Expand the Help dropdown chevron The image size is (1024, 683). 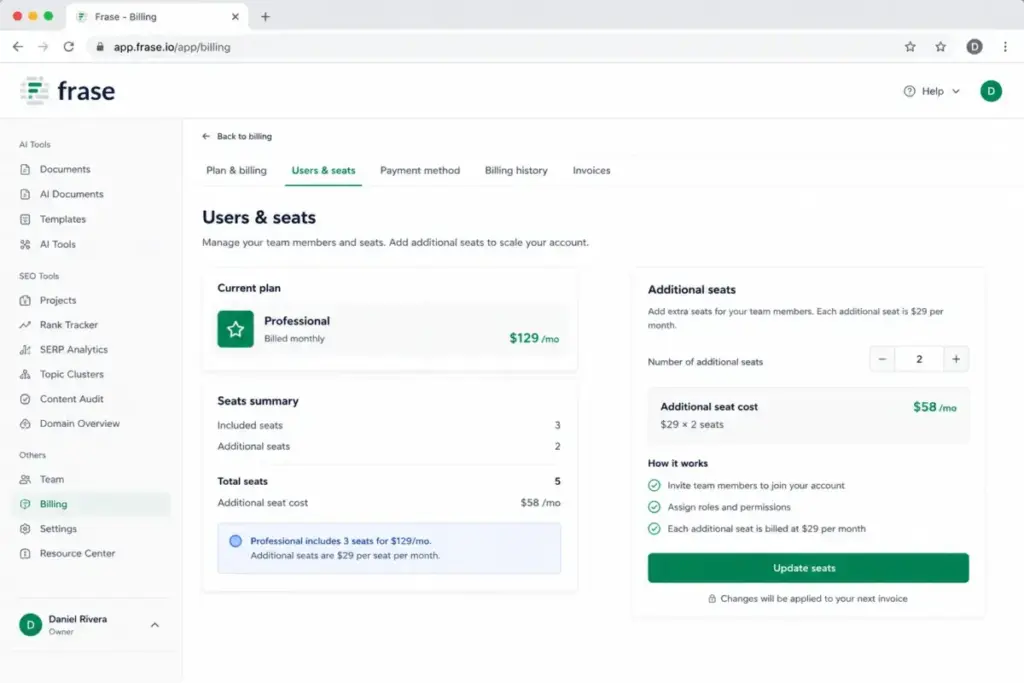tap(956, 91)
